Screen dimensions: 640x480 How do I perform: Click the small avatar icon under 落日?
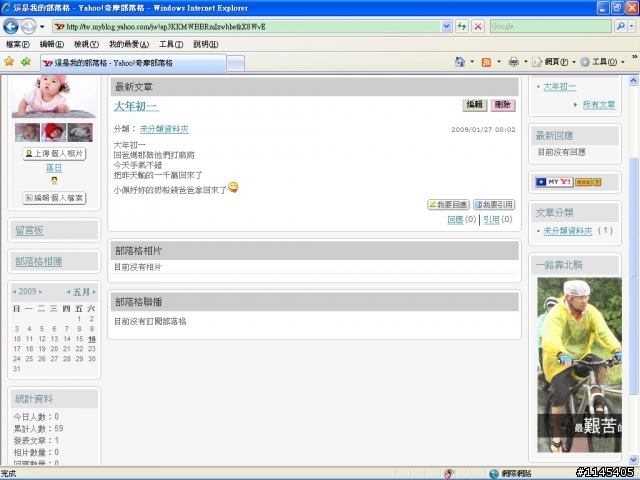pos(54,180)
